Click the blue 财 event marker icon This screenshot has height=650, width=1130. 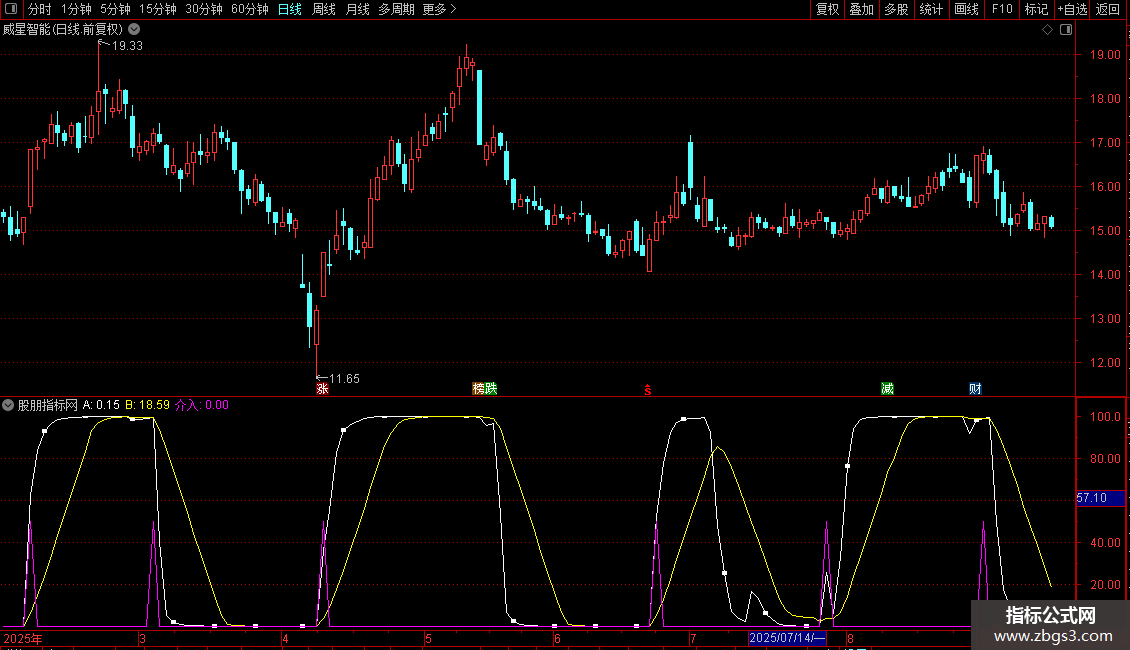pyautogui.click(x=975, y=388)
